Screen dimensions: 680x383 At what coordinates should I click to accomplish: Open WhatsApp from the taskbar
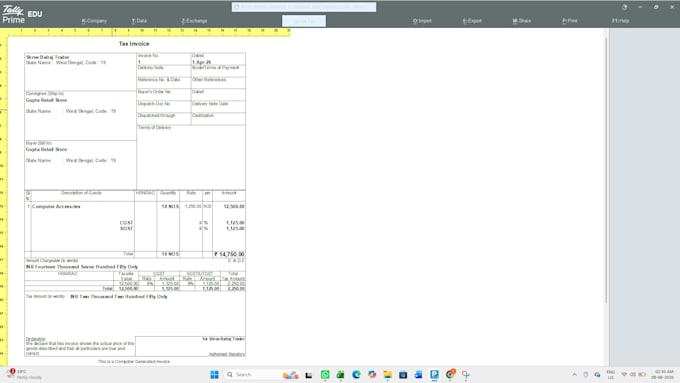tap(325, 374)
